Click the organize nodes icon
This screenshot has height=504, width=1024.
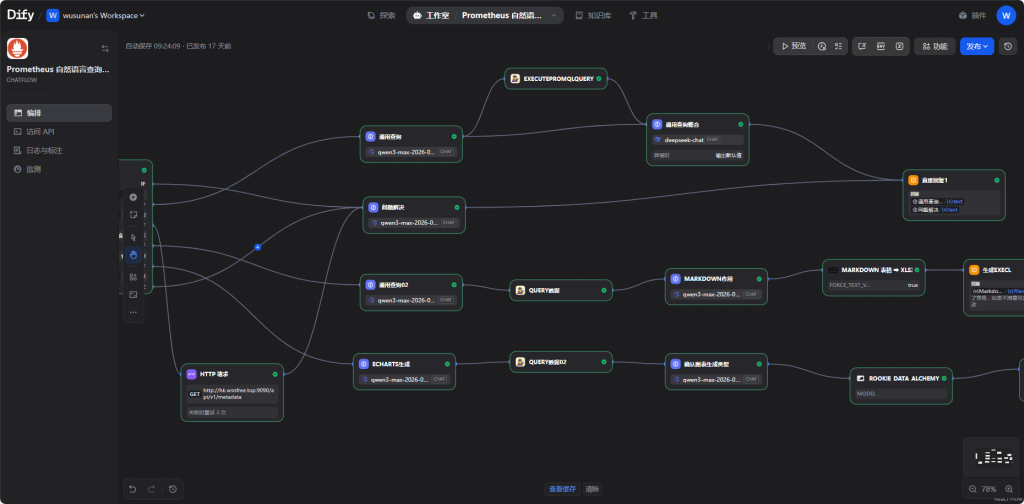pos(133,276)
